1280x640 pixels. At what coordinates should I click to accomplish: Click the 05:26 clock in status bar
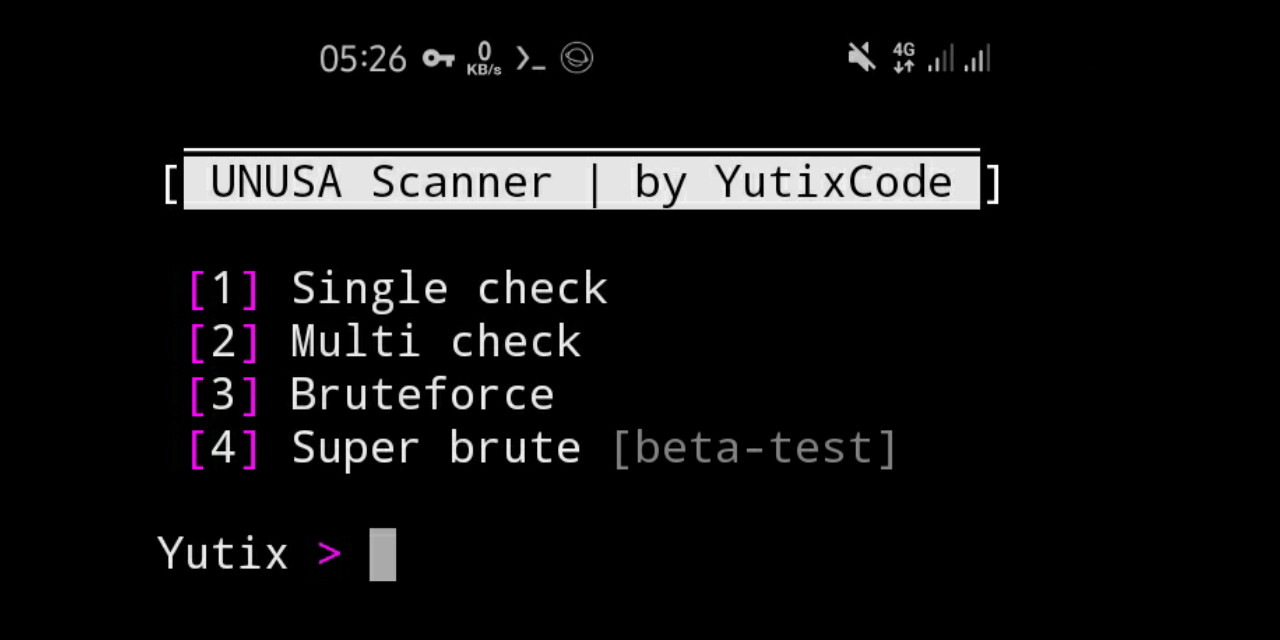click(x=362, y=59)
